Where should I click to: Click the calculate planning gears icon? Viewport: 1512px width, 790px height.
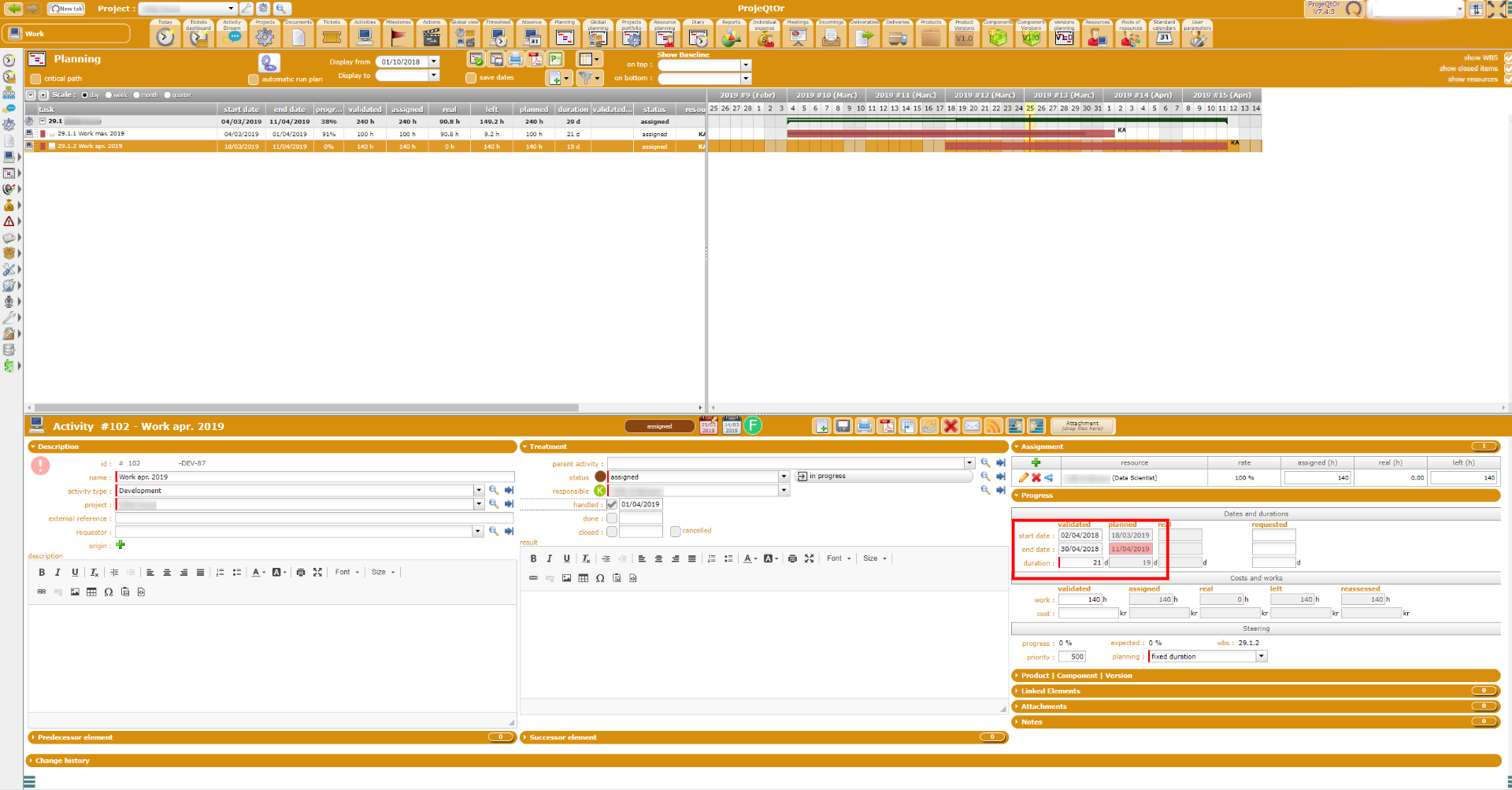click(269, 62)
